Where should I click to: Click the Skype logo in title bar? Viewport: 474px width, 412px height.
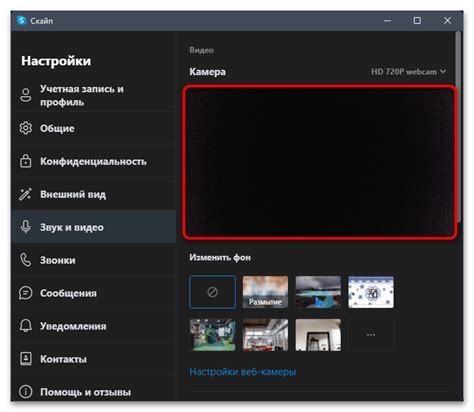(x=22, y=21)
